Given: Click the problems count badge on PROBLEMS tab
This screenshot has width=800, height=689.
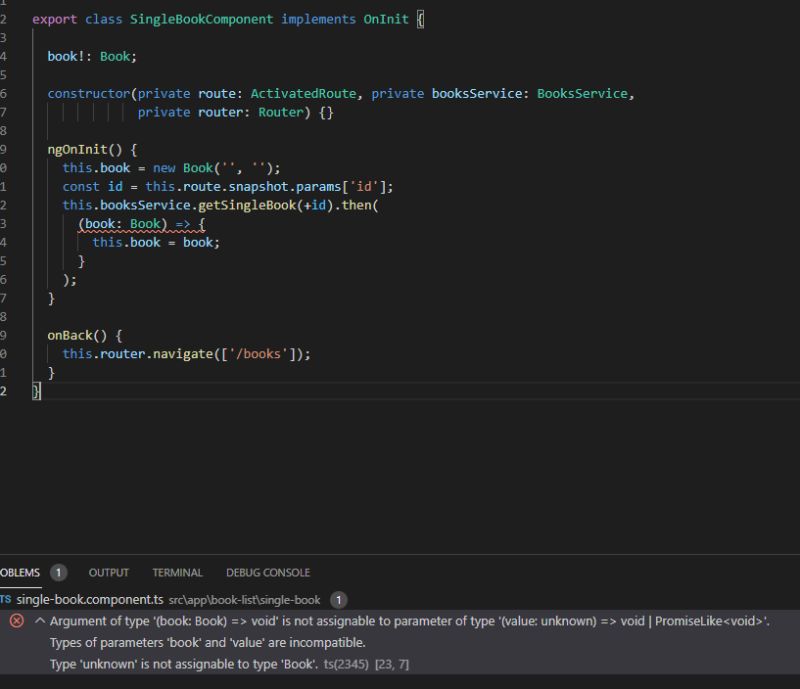Looking at the screenshot, I should click(58, 572).
